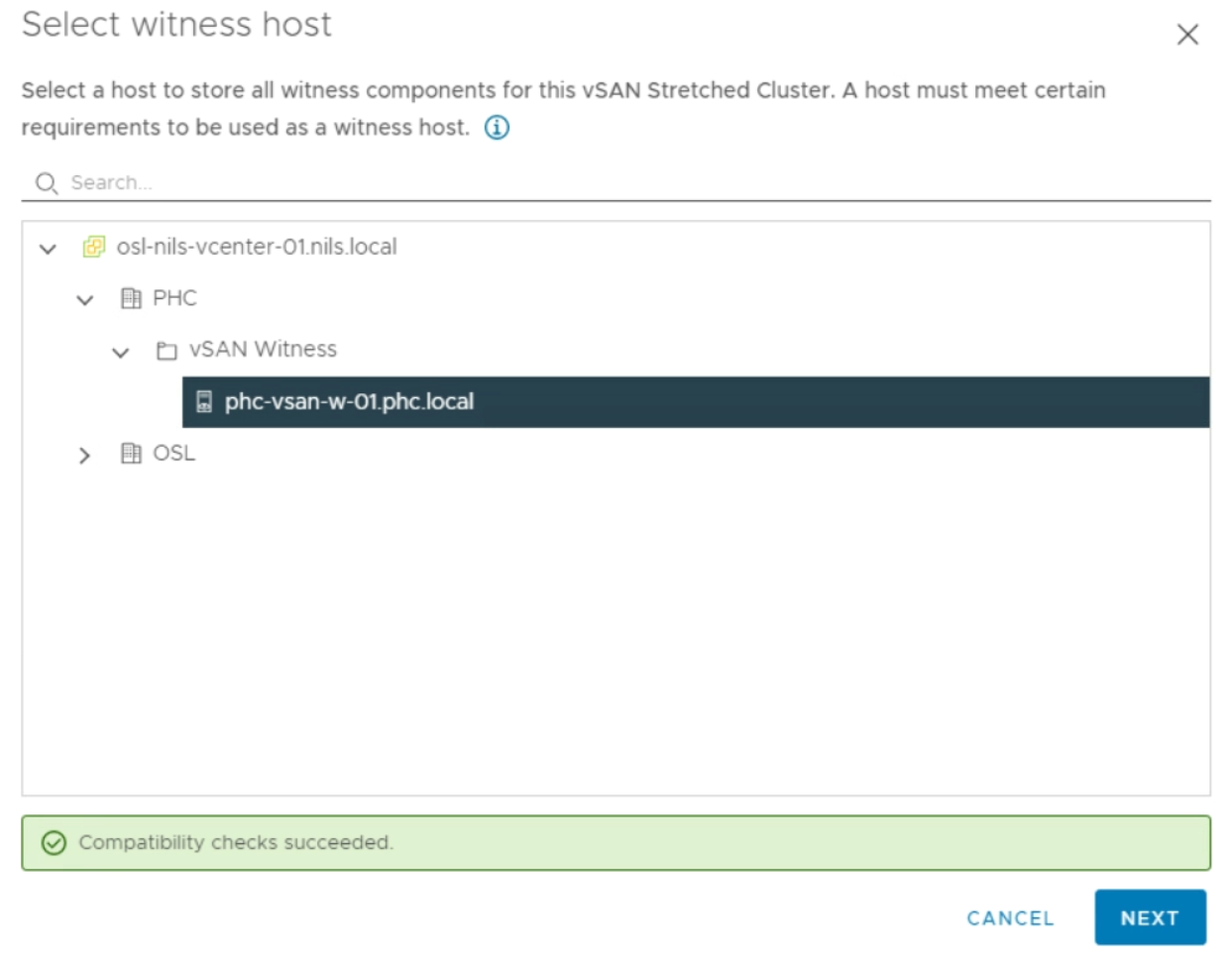The height and width of the screenshot is (957, 1232).
Task: Close the Select witness host dialog
Action: [x=1187, y=35]
